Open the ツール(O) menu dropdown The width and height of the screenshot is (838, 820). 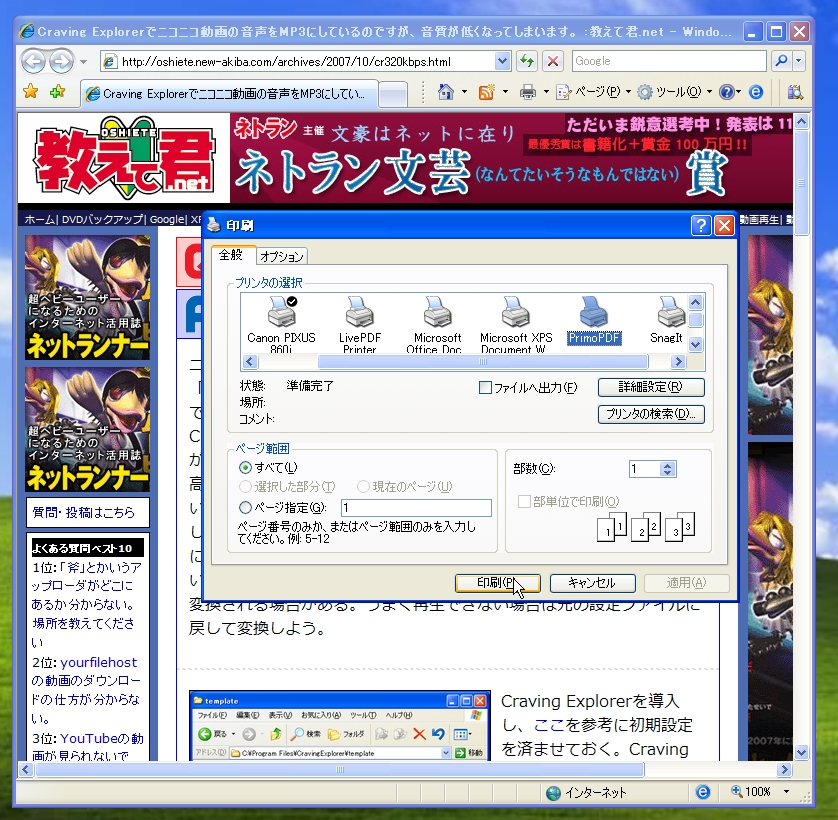tap(676, 92)
